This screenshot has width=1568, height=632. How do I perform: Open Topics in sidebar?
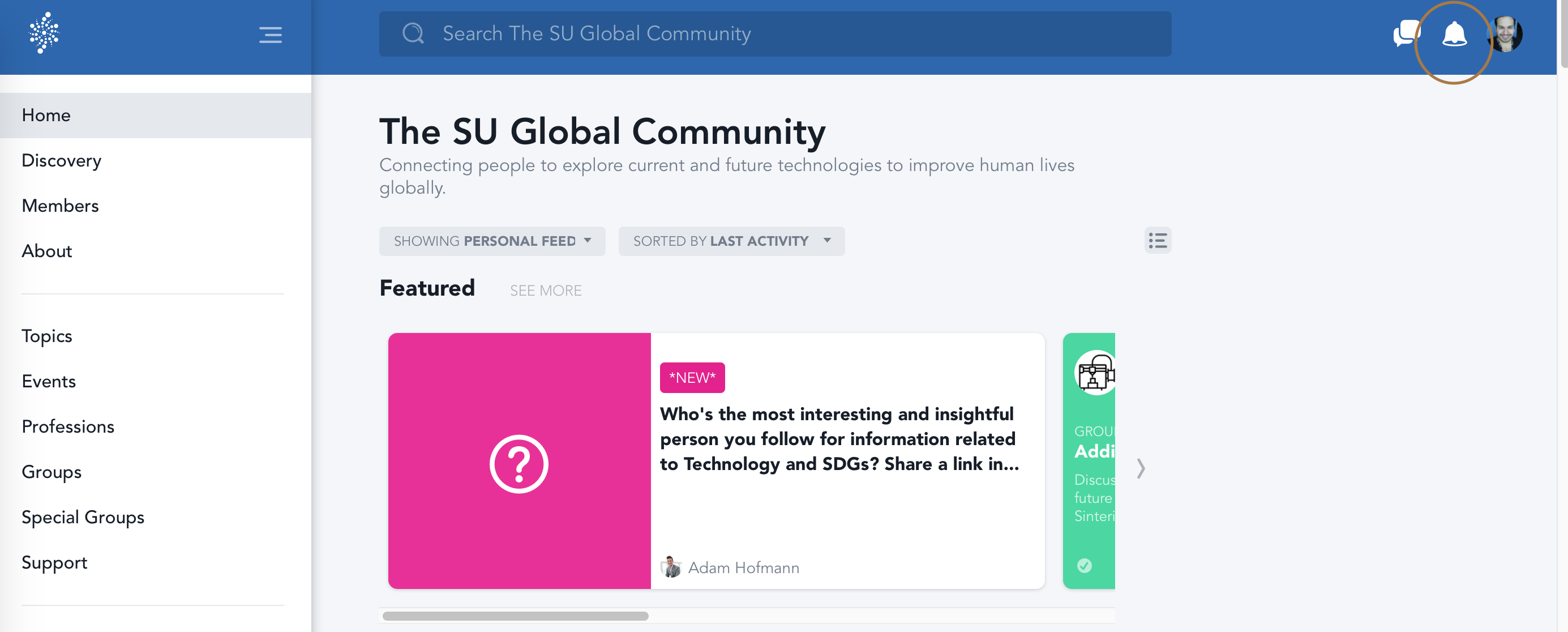click(155, 336)
